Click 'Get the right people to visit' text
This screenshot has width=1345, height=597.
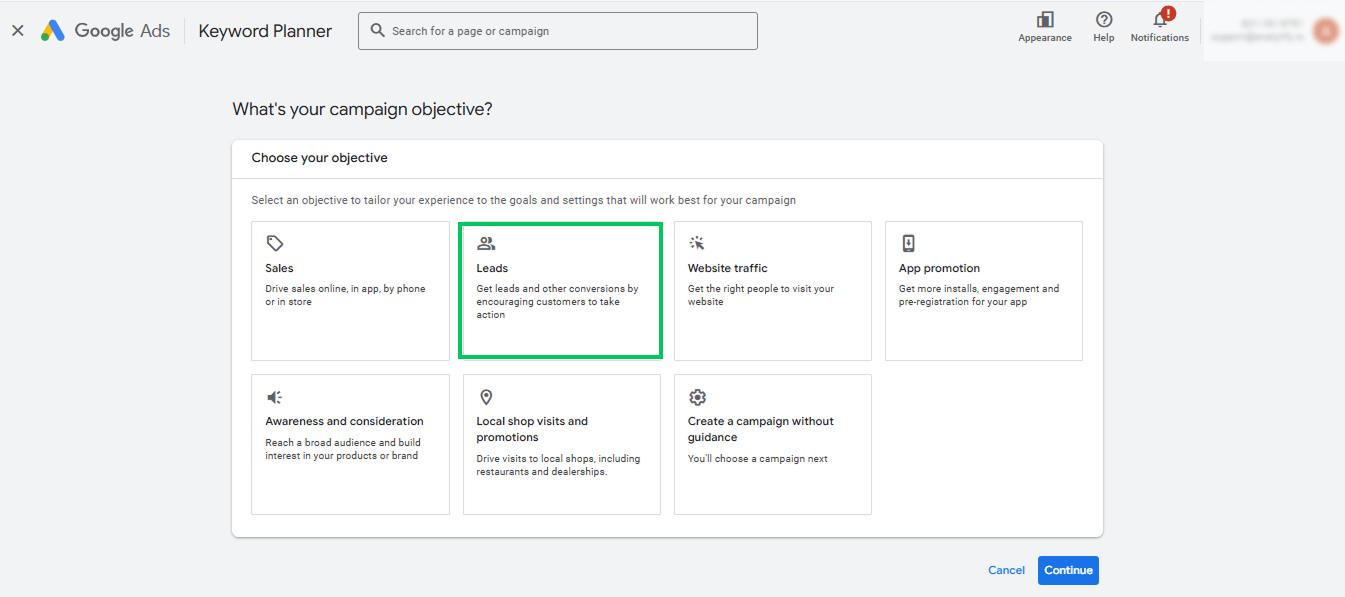pos(760,295)
